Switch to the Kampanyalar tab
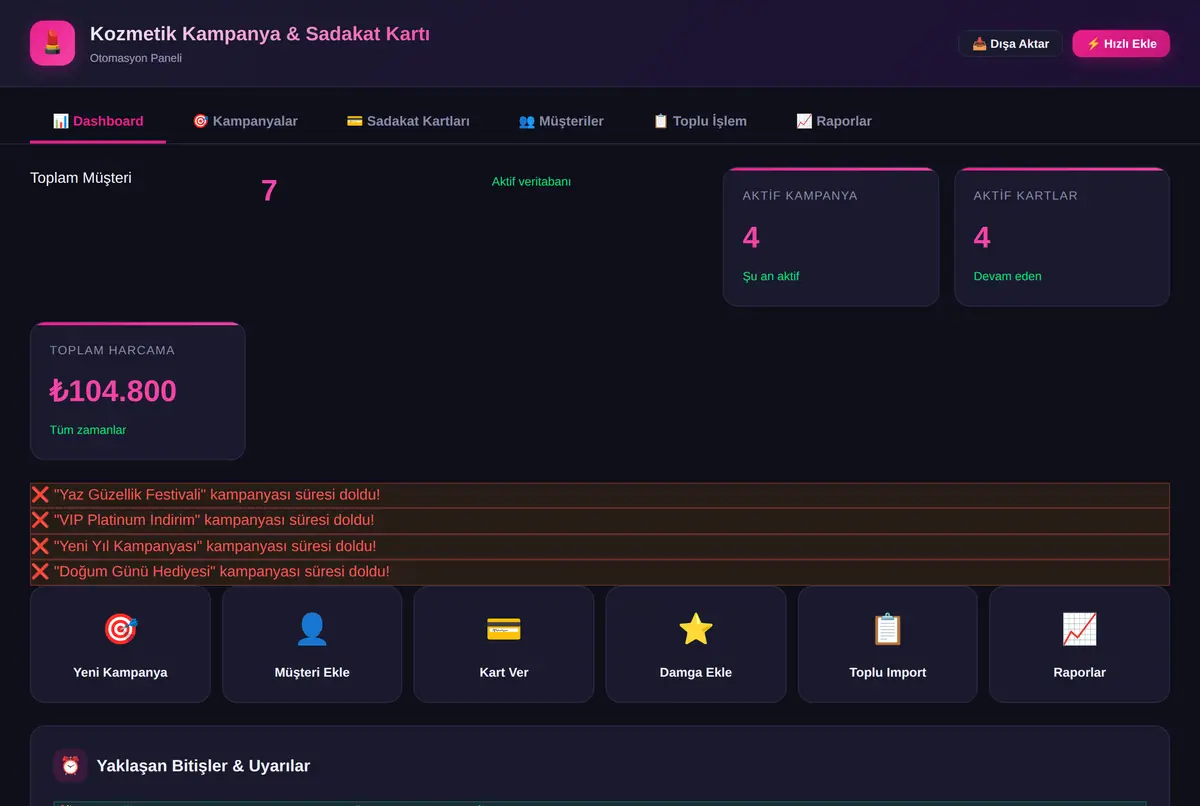Image resolution: width=1200 pixels, height=806 pixels. (x=245, y=121)
